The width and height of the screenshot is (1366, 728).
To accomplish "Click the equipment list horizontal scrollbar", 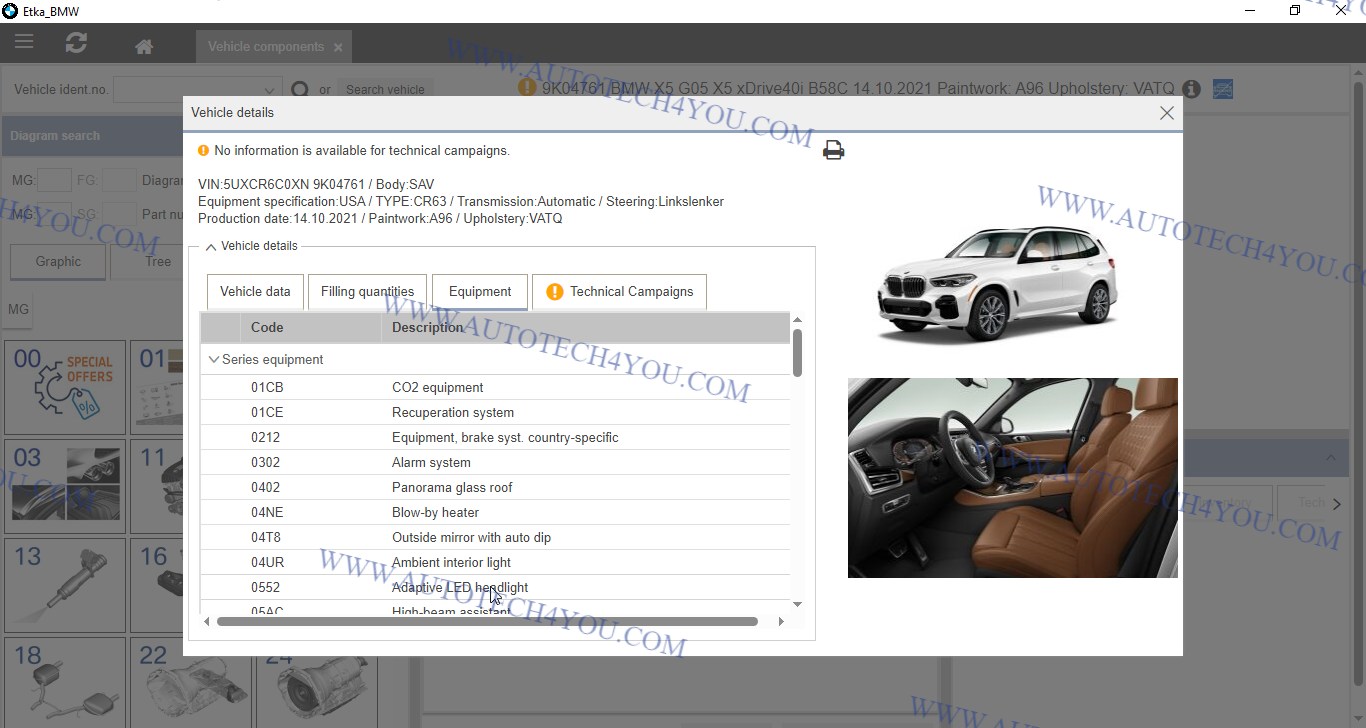I will point(487,622).
